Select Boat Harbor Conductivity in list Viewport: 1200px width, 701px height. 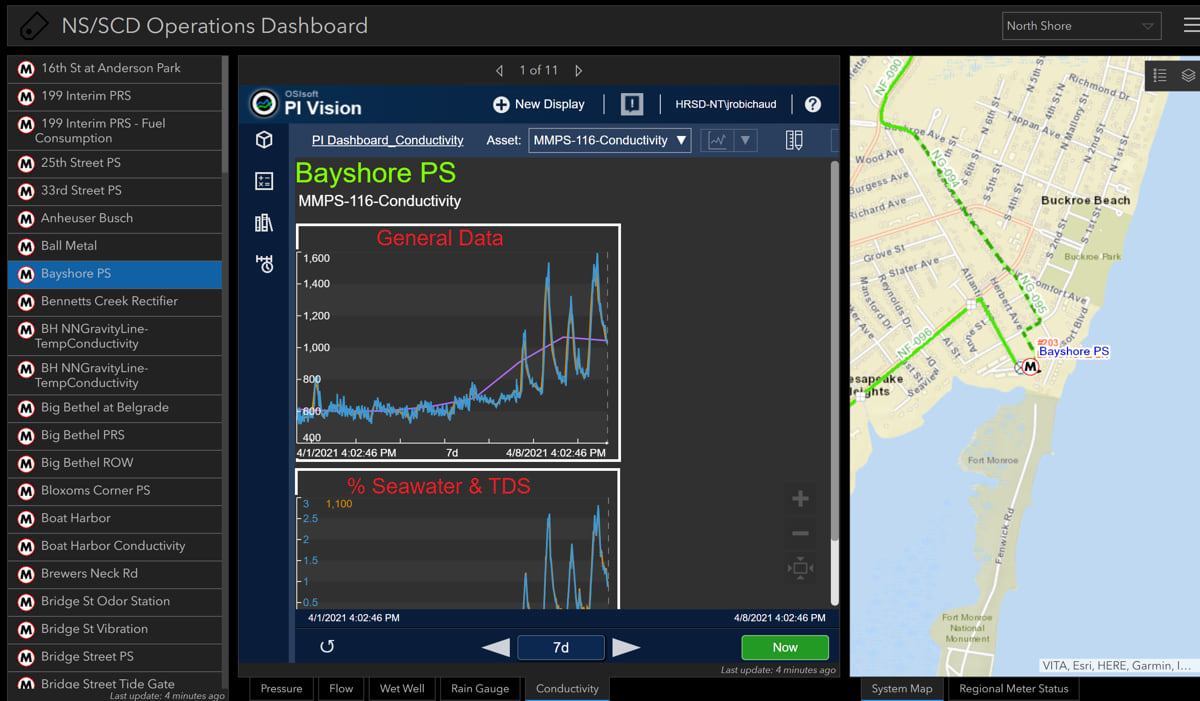[115, 546]
